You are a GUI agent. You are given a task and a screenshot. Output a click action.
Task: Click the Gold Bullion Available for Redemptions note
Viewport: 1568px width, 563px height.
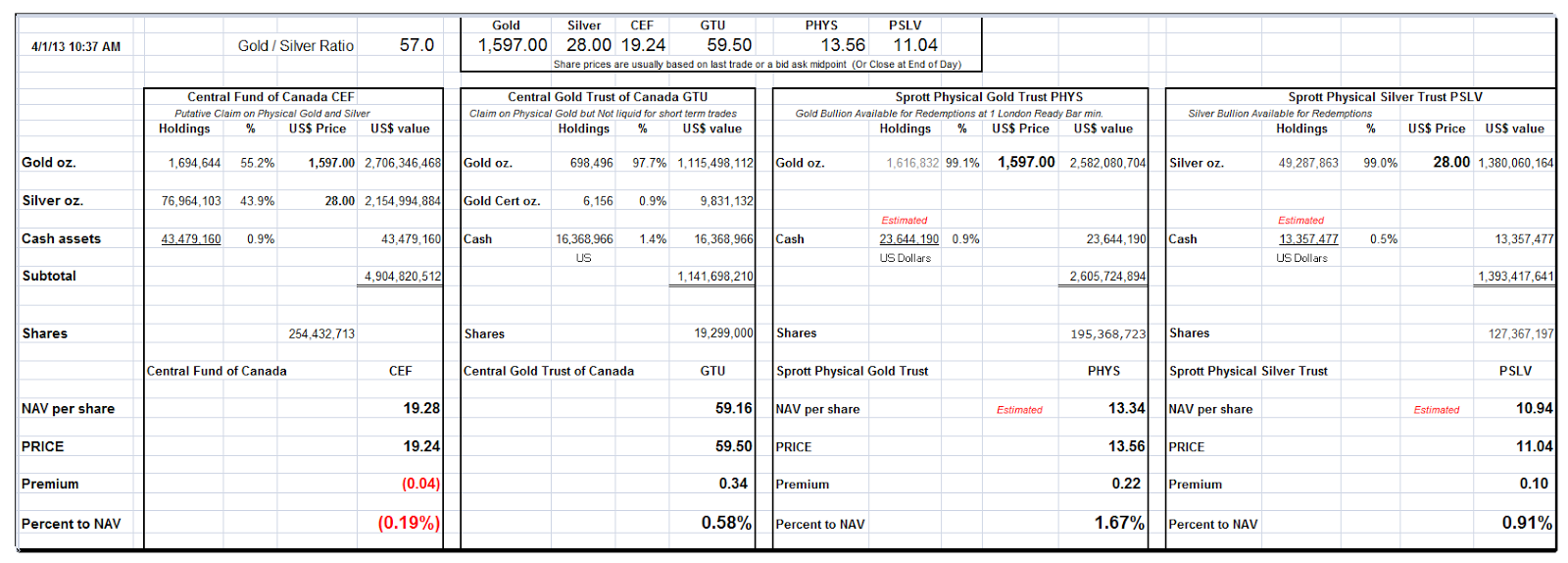[x=950, y=114]
